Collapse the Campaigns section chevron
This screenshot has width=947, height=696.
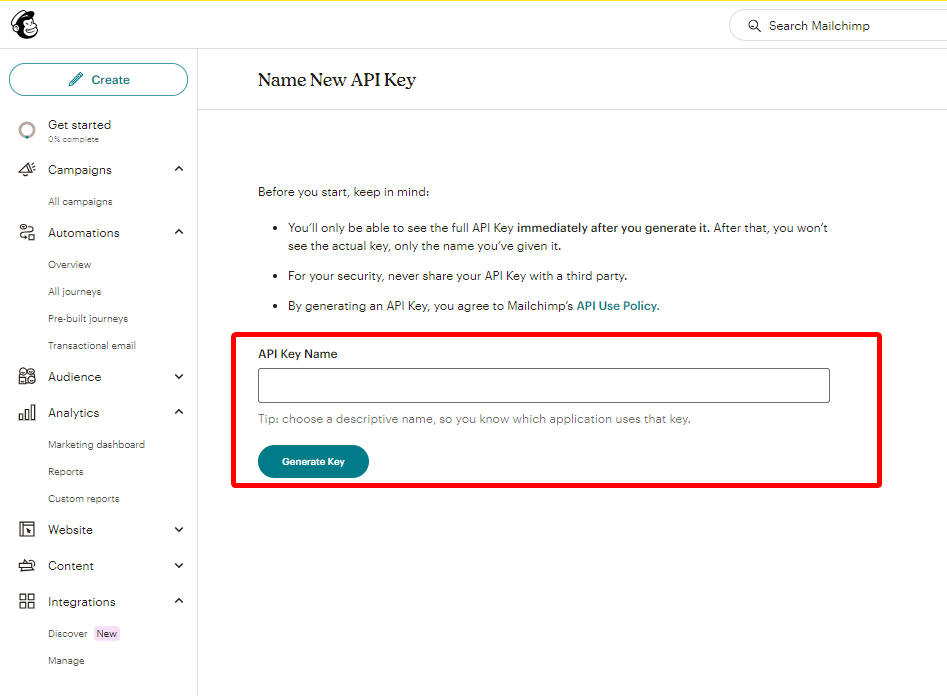179,169
